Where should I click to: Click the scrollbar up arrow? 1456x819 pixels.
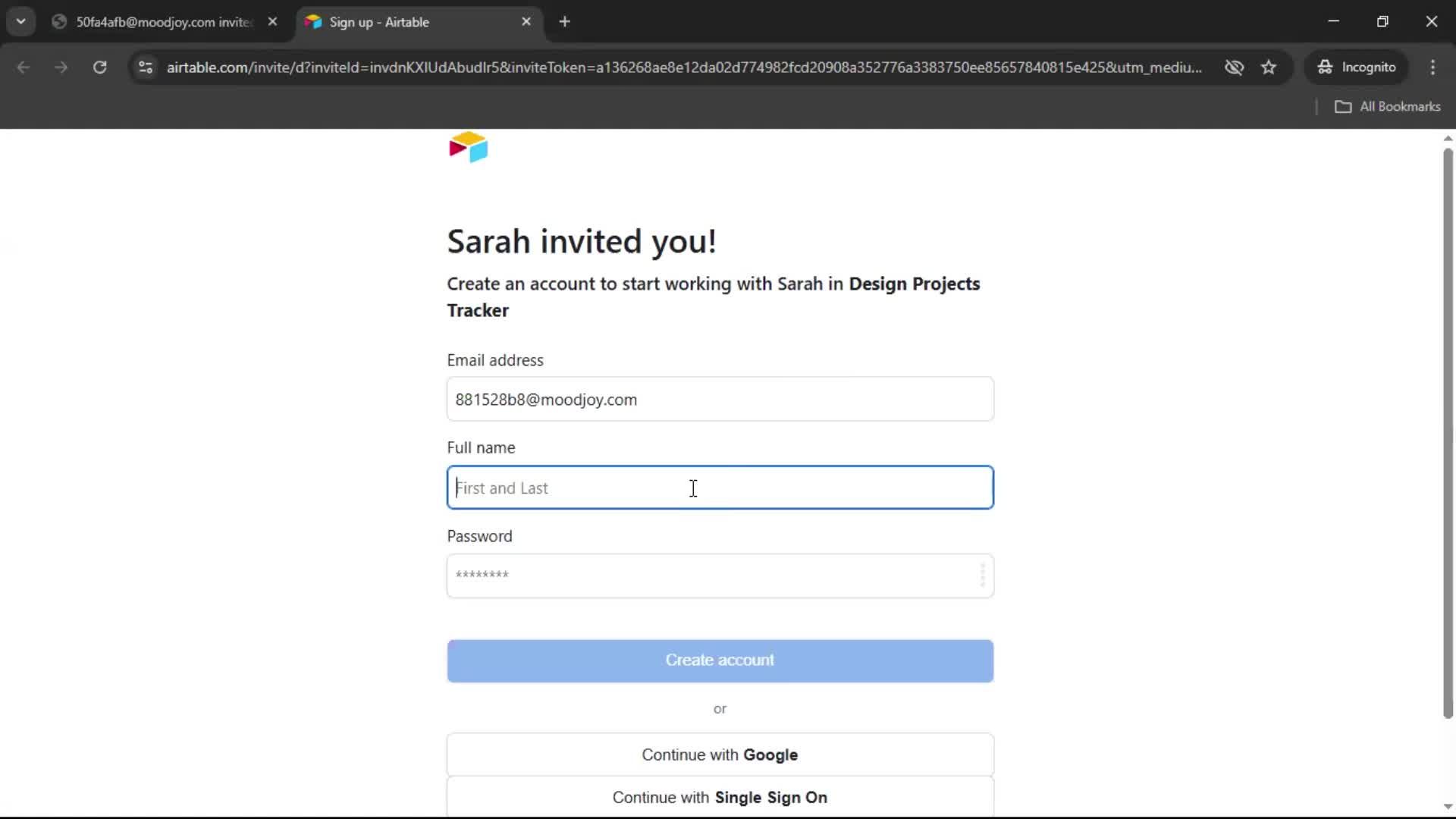[1448, 138]
